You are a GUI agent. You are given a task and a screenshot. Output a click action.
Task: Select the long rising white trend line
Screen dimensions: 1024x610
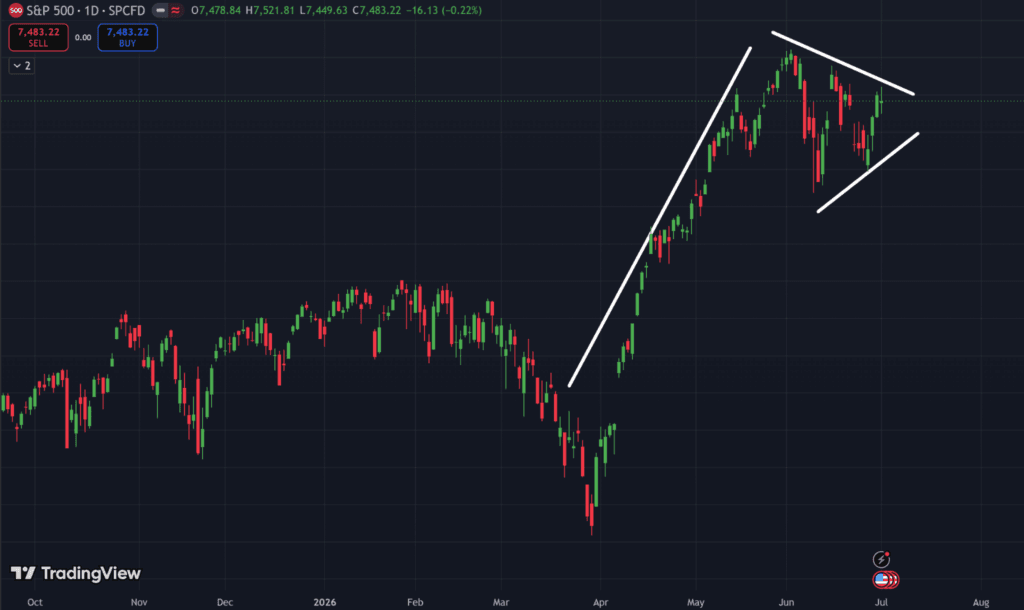tap(660, 217)
